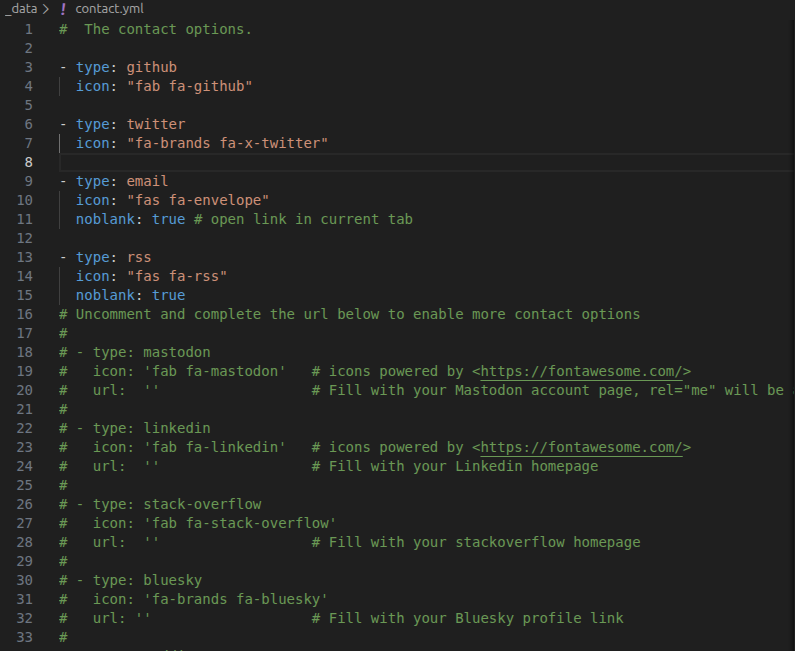Viewport: 795px width, 651px height.
Task: Open the _data folder breadcrumb
Action: [x=21, y=9]
